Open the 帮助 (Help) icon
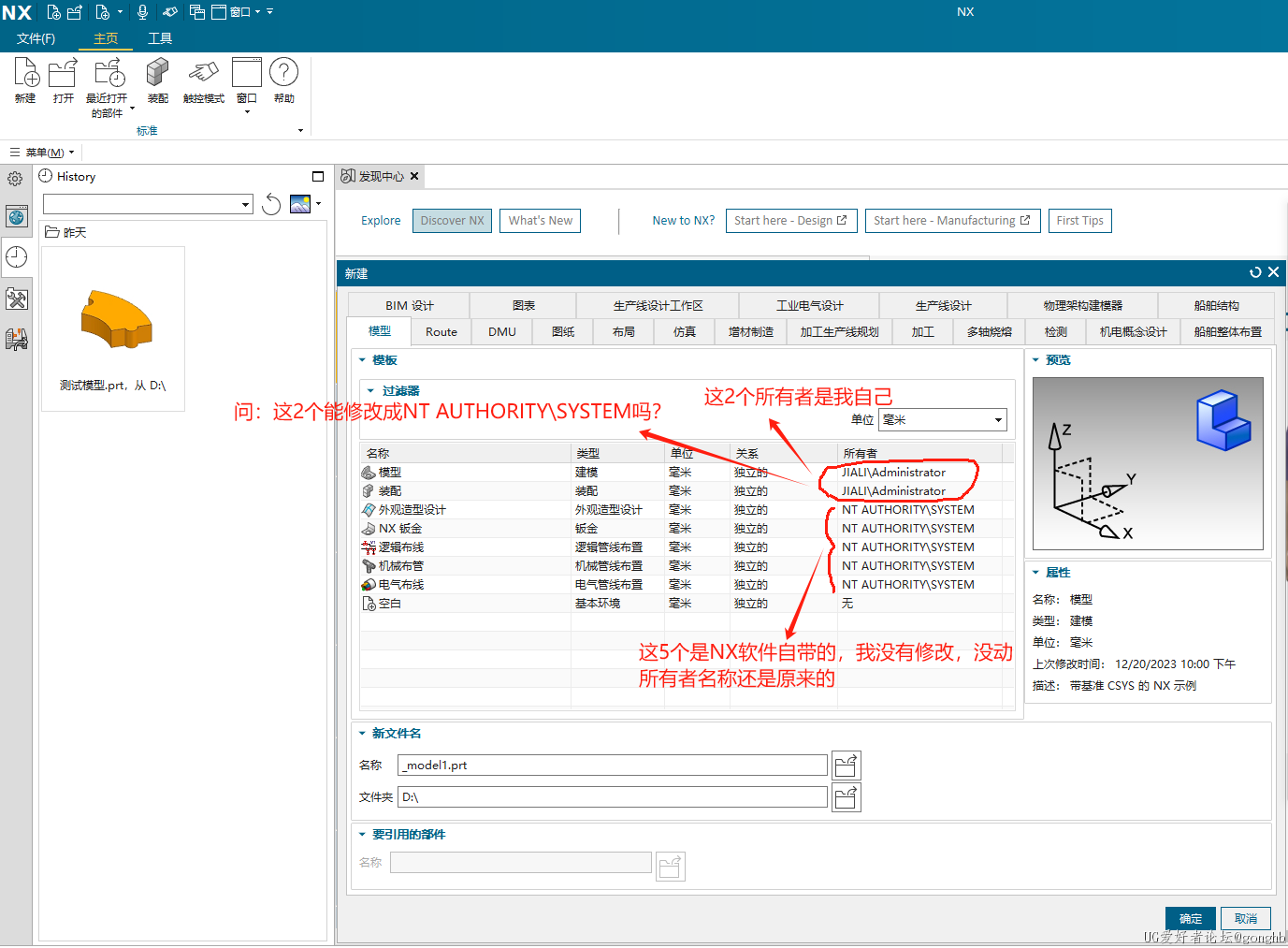 (283, 72)
